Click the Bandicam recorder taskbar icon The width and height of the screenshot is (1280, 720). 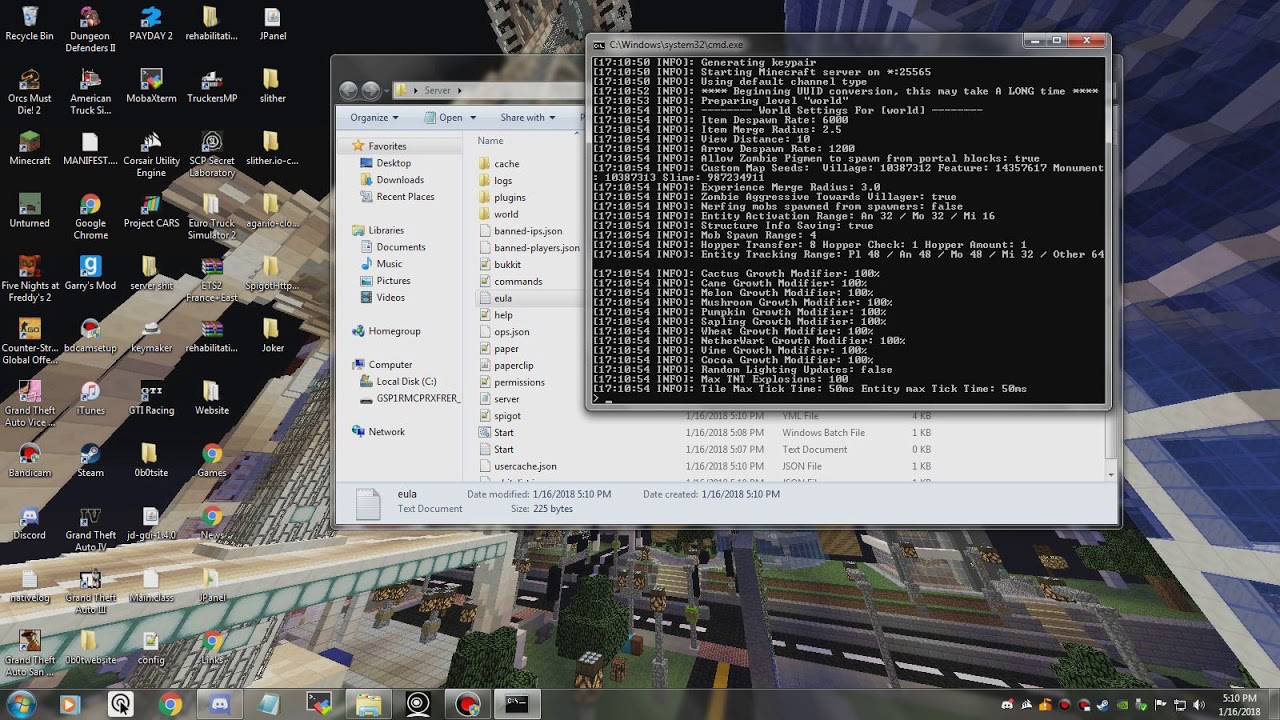pyautogui.click(x=467, y=704)
